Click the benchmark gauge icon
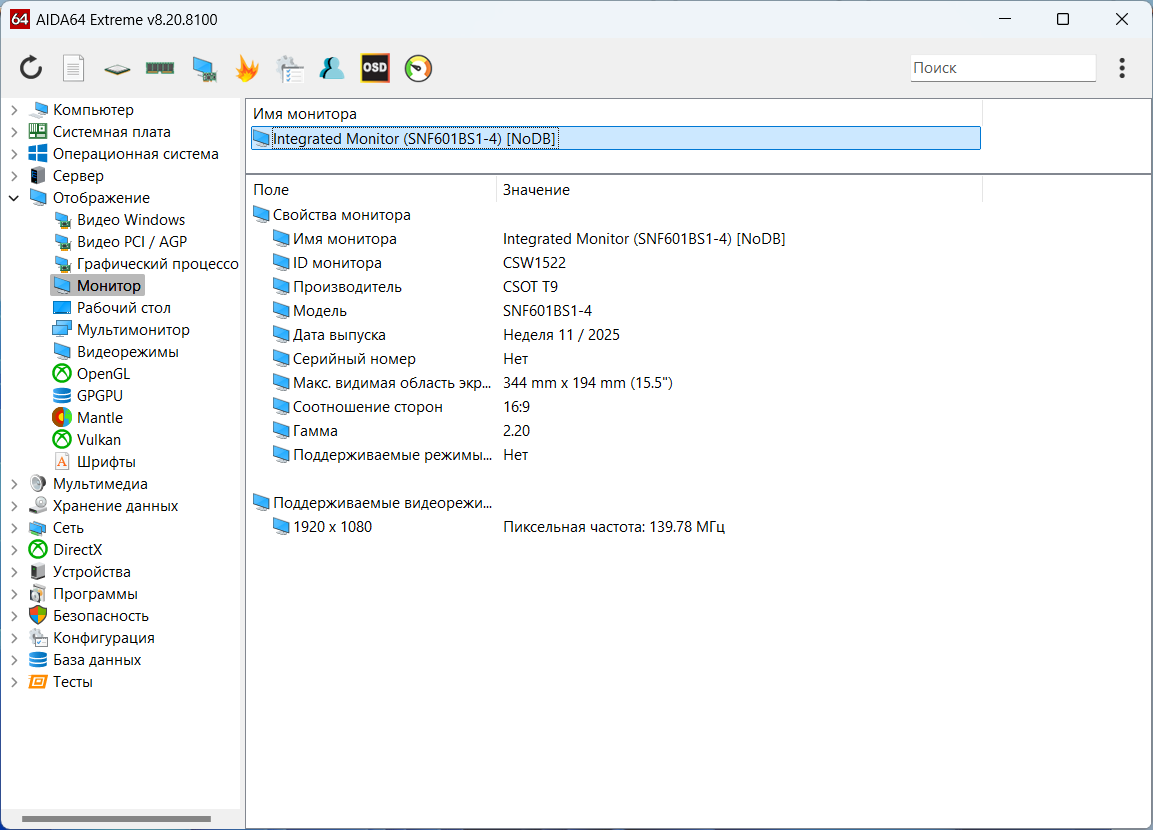The image size is (1153, 830). [x=418, y=68]
